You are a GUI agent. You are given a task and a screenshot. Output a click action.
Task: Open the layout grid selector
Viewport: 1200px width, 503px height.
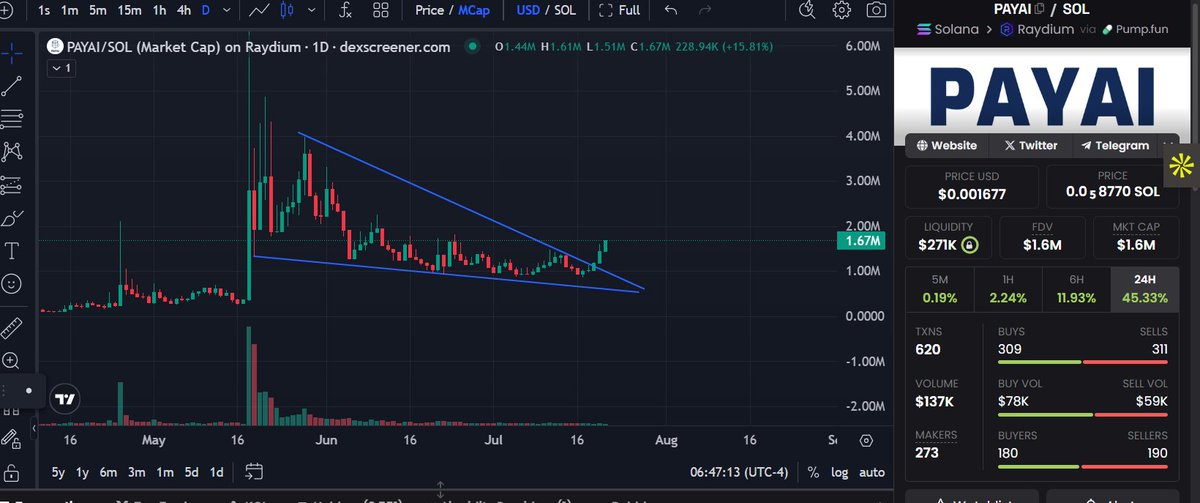[381, 10]
